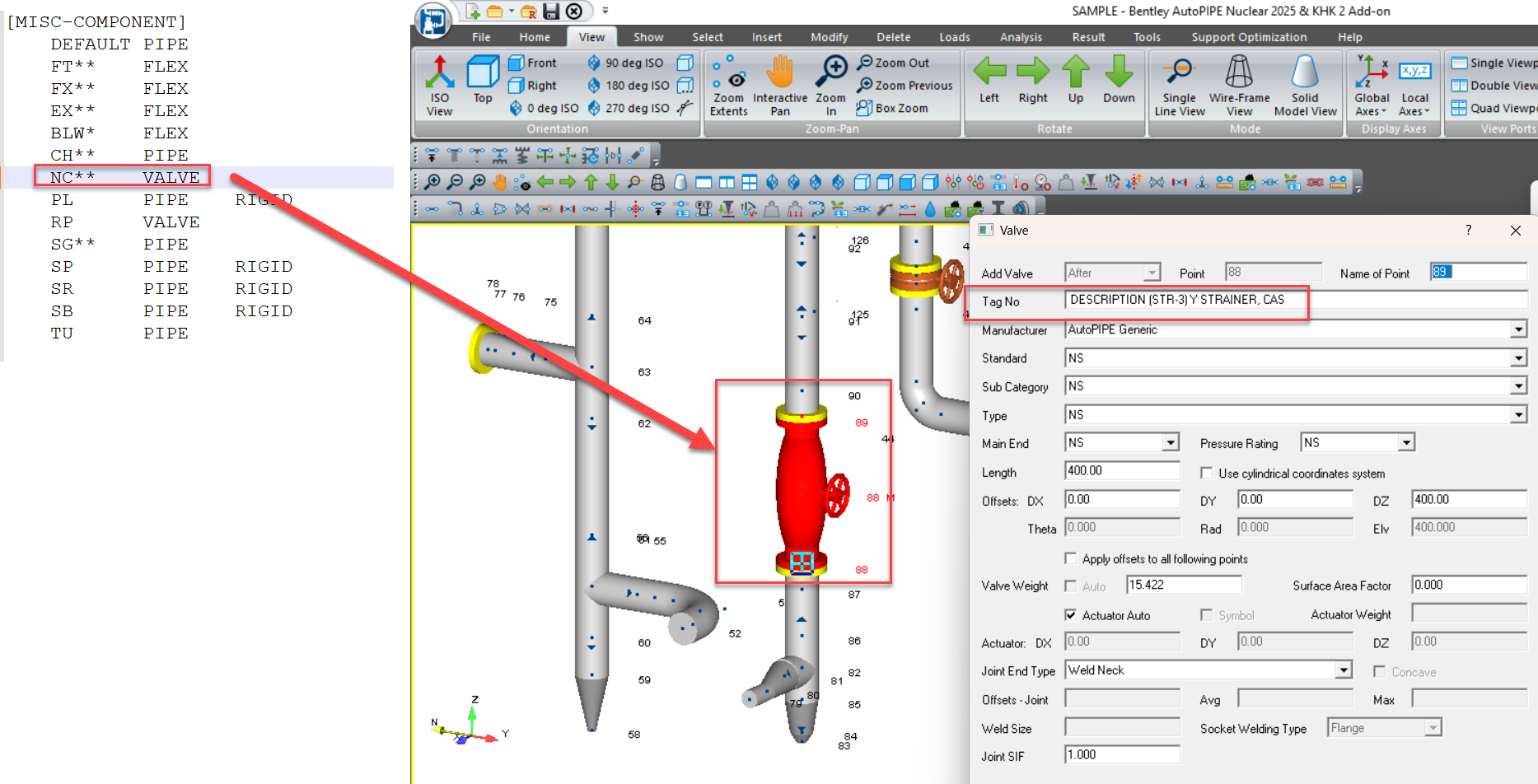Pick the Right view in Orientation group
Viewport: 1538px width, 784px height.
click(x=532, y=86)
